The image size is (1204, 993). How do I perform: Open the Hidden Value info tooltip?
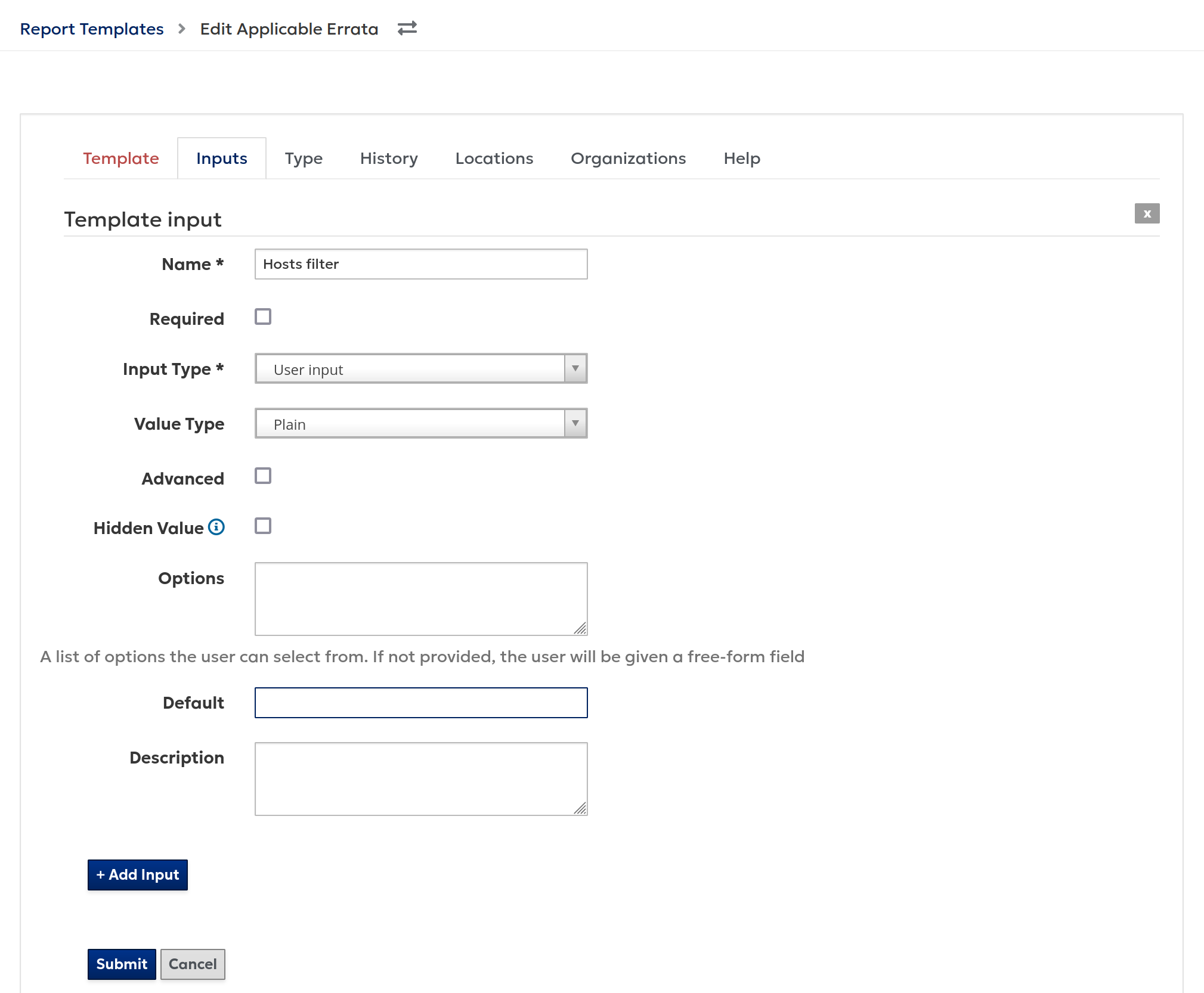(x=216, y=527)
